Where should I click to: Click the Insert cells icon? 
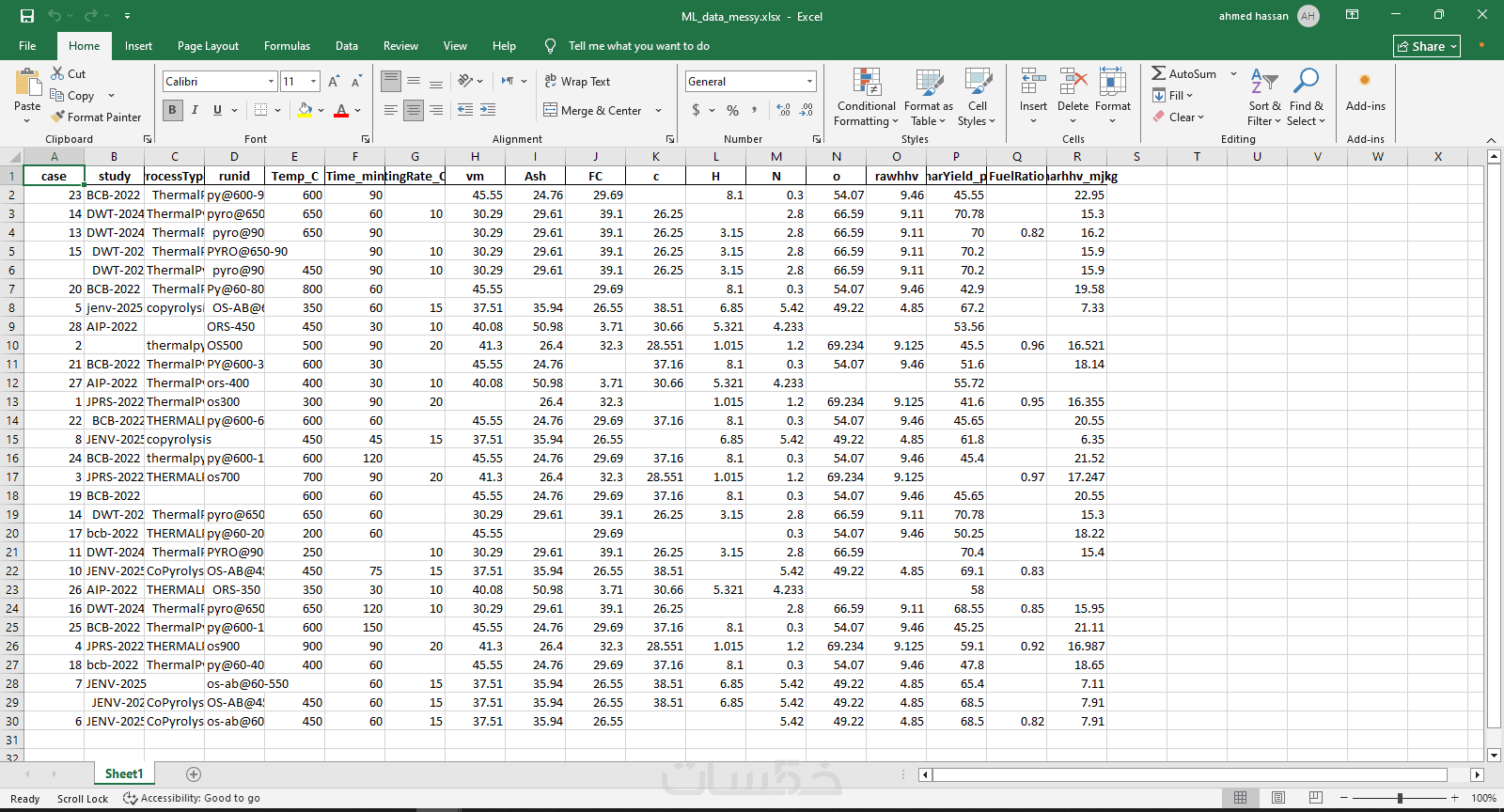(1033, 82)
